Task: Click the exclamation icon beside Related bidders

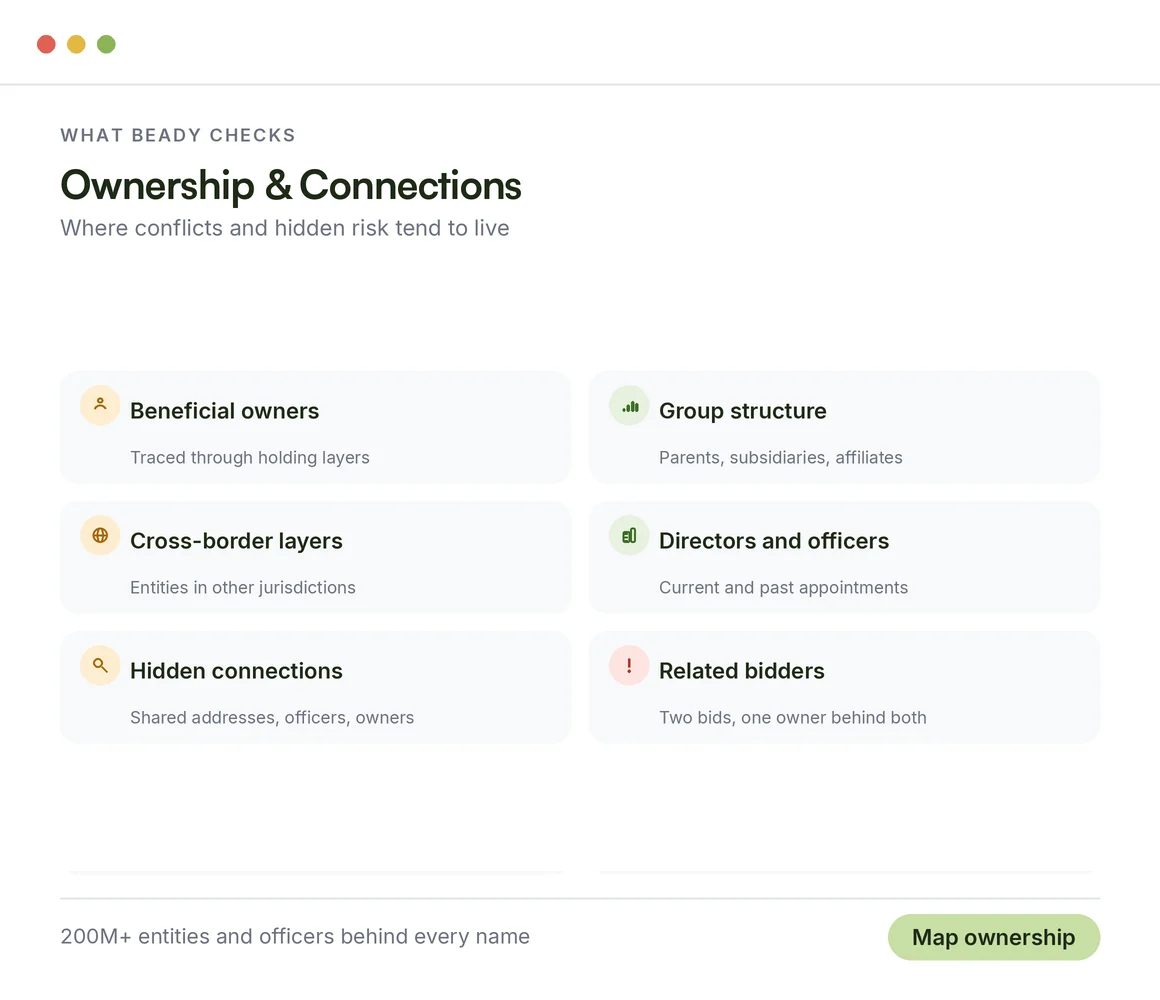Action: pos(629,665)
